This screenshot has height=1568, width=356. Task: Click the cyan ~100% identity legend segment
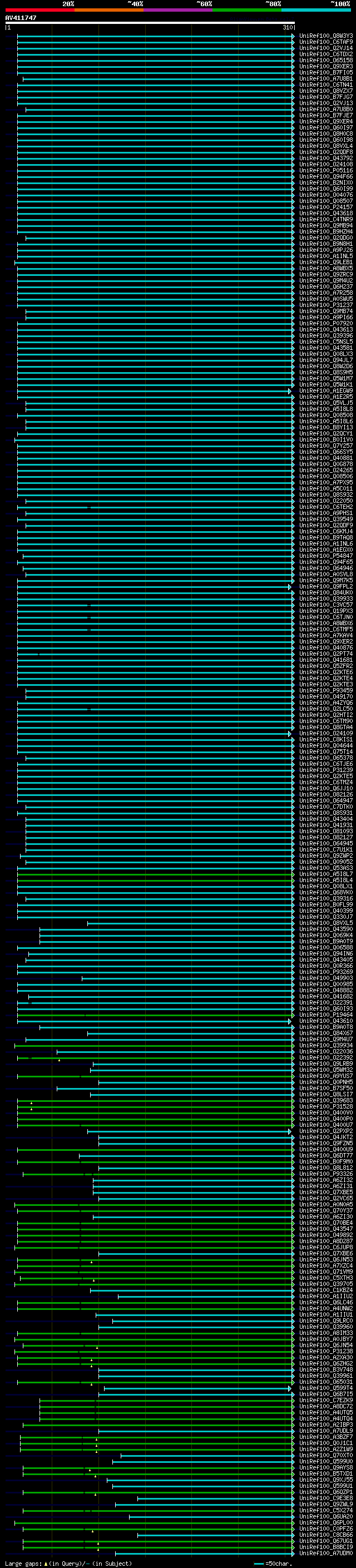pyautogui.click(x=317, y=10)
